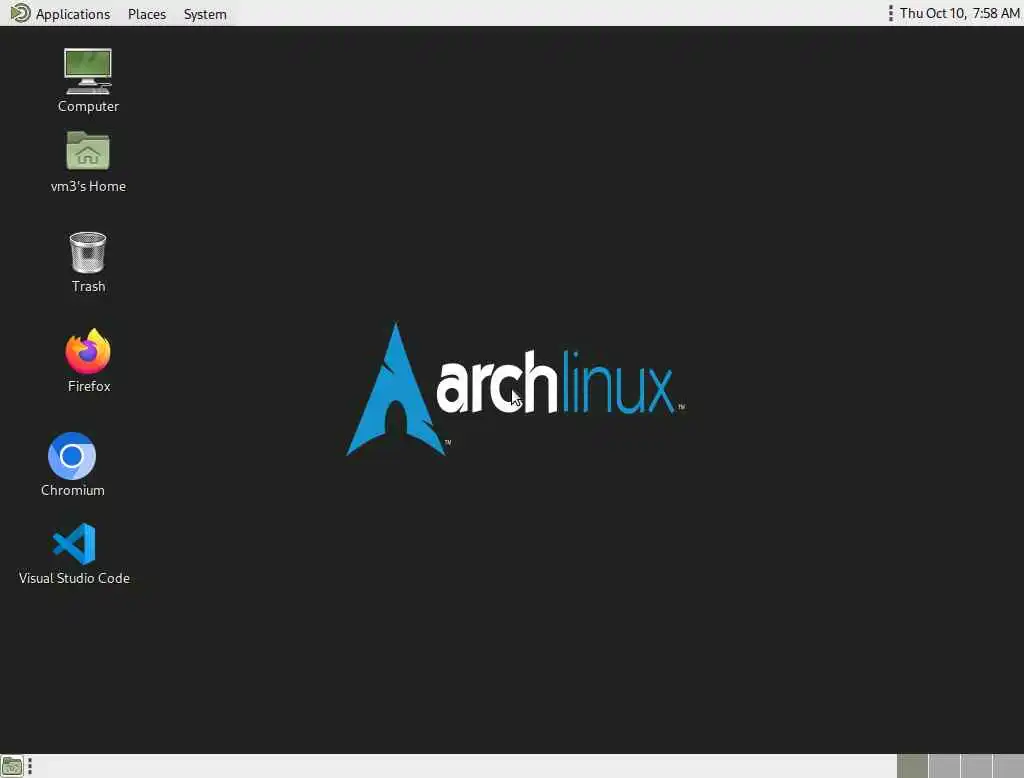This screenshot has height=778, width=1024.
Task: Click bottom panel handle beside show desktop
Action: [x=30, y=766]
